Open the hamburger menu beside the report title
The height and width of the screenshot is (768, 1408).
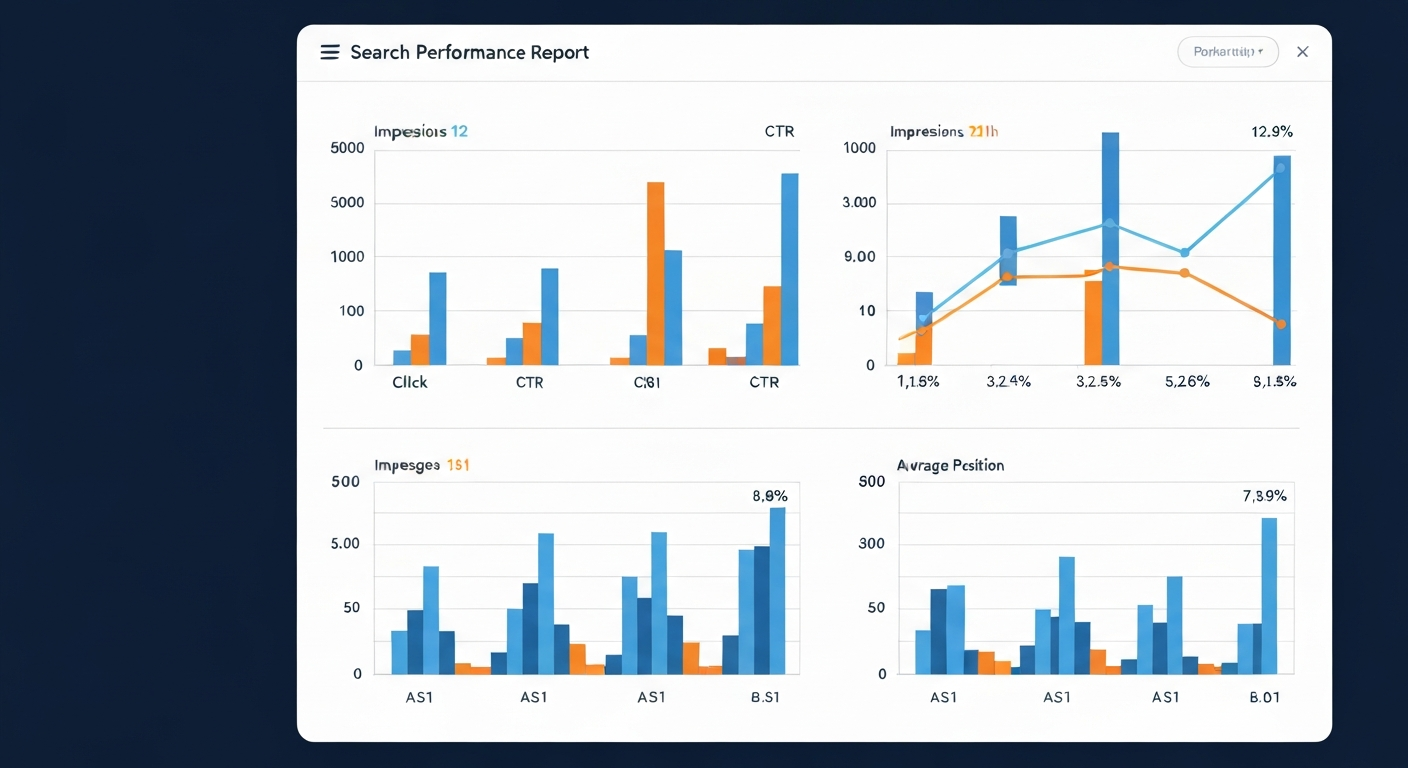(329, 52)
